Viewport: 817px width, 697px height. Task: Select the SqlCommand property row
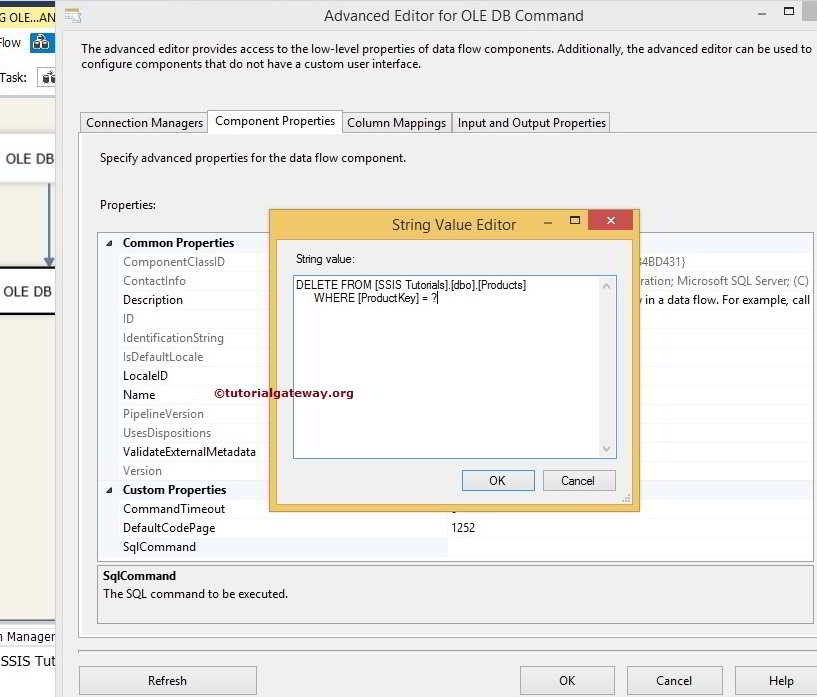pos(160,546)
